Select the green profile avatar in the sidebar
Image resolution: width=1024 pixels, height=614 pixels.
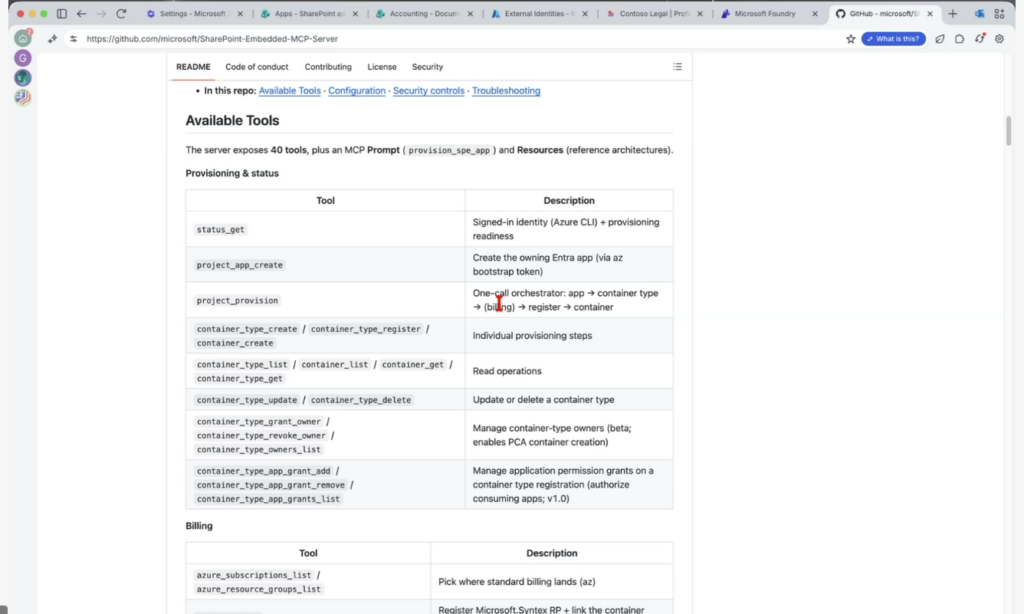pyautogui.click(x=23, y=39)
